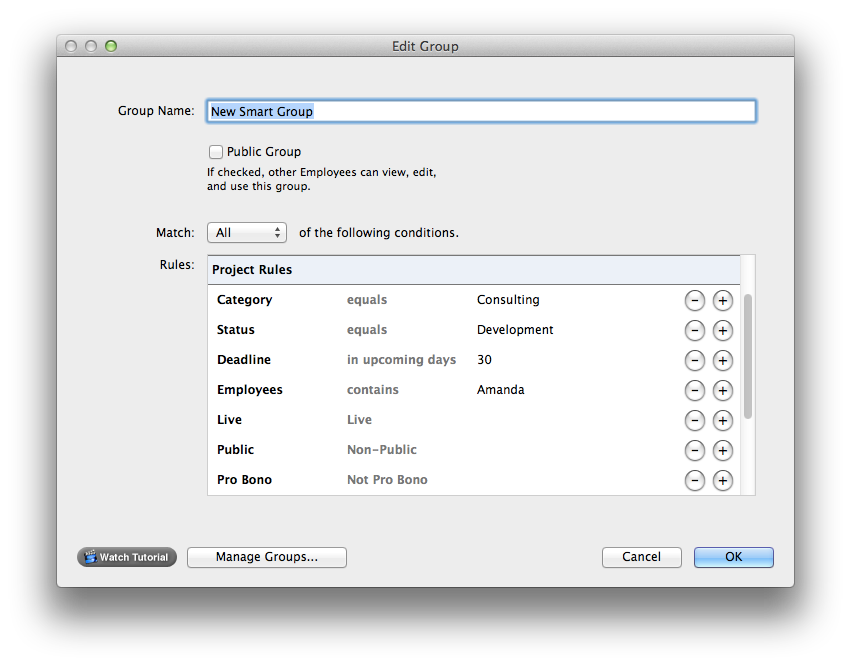The width and height of the screenshot is (851, 666).
Task: Select the Status rule field name
Action: pyautogui.click(x=236, y=329)
